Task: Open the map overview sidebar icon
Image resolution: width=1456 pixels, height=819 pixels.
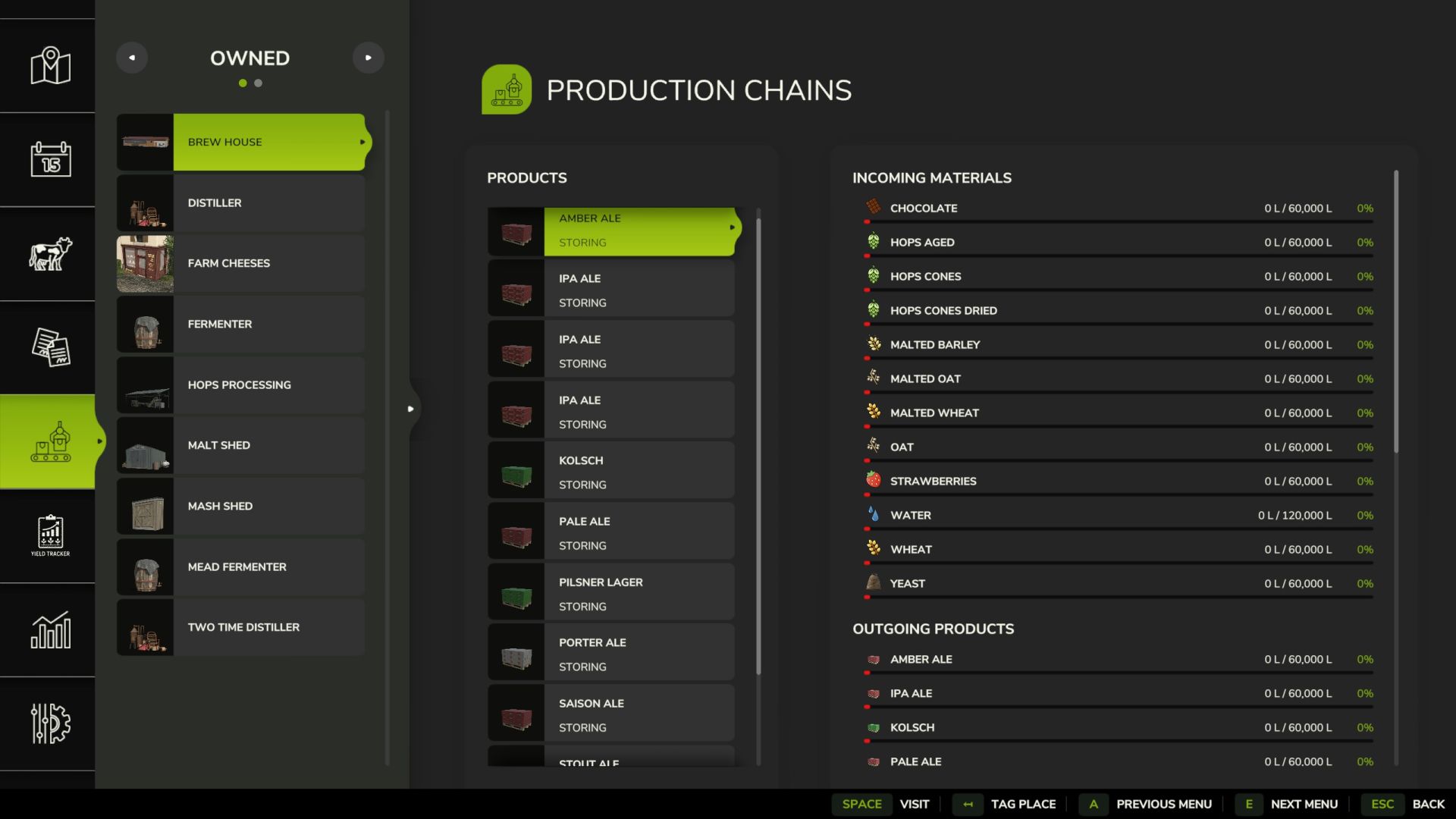Action: [x=50, y=66]
